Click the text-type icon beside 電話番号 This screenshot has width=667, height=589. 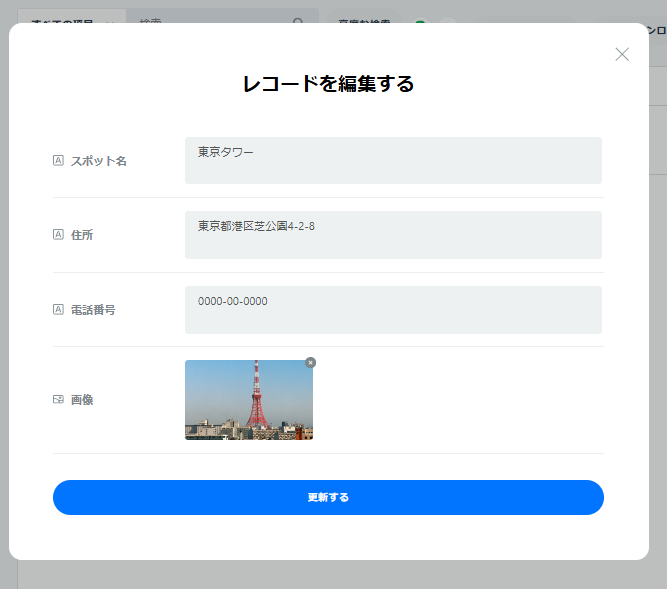pos(58,309)
